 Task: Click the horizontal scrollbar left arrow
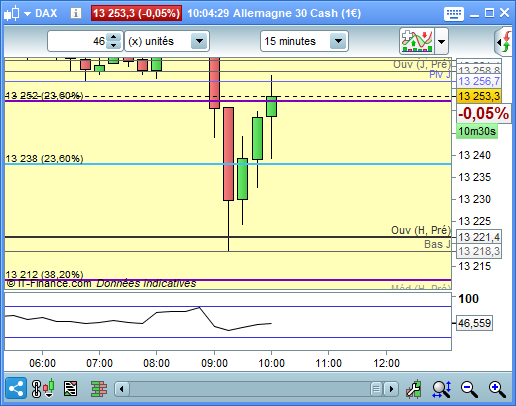tap(122, 389)
